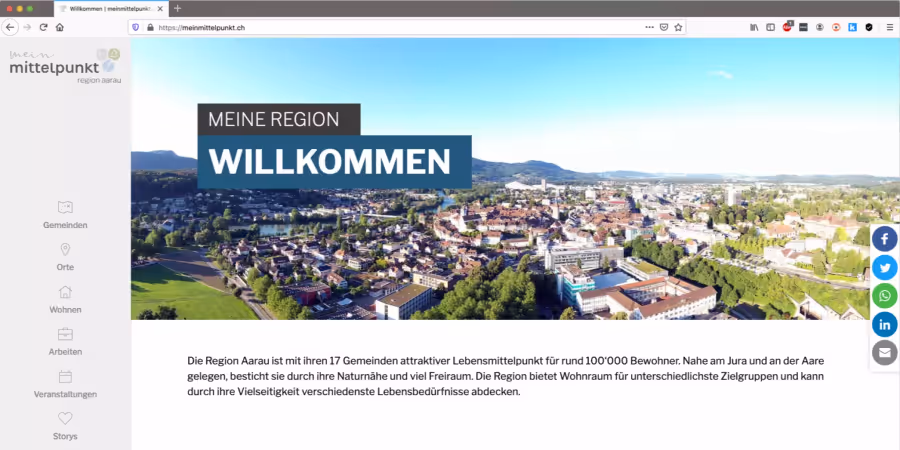Viewport: 900px width, 450px height.
Task: Share page on Facebook
Action: tap(885, 239)
